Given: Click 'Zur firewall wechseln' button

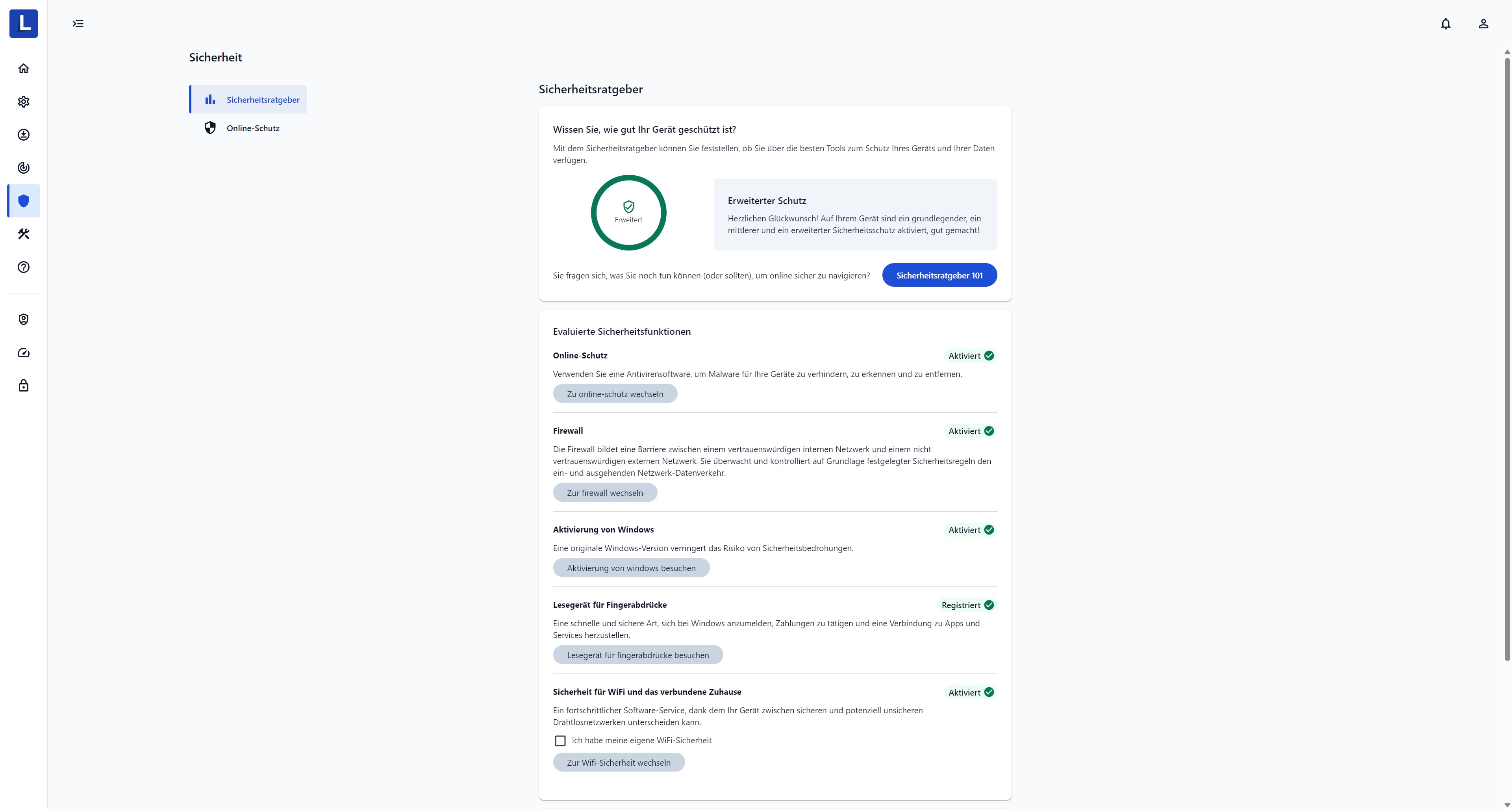Looking at the screenshot, I should pyautogui.click(x=604, y=493).
